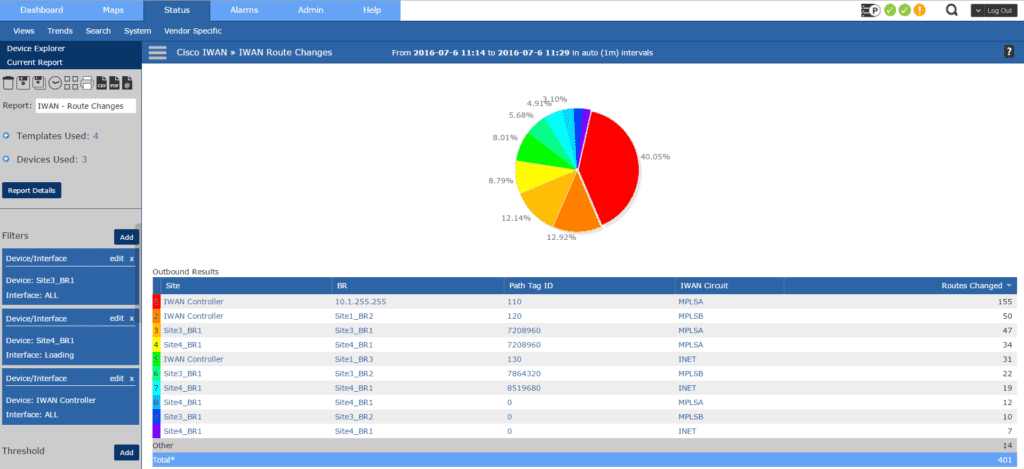Screen dimensions: 1024x469
Task: Remove the Site3_BR1 device filter
Action: [132, 259]
